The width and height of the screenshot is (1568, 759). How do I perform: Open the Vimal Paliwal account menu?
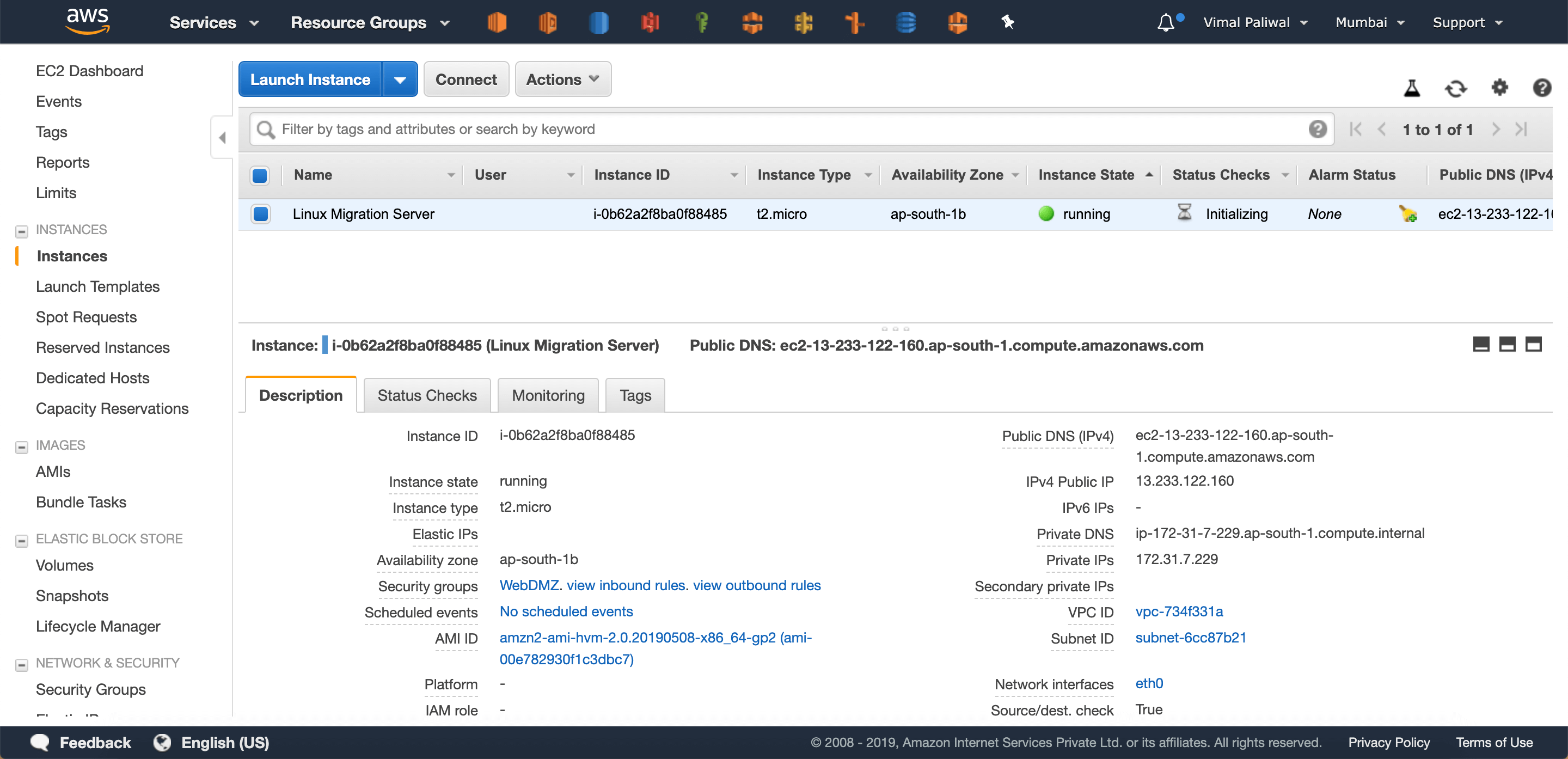click(1255, 22)
